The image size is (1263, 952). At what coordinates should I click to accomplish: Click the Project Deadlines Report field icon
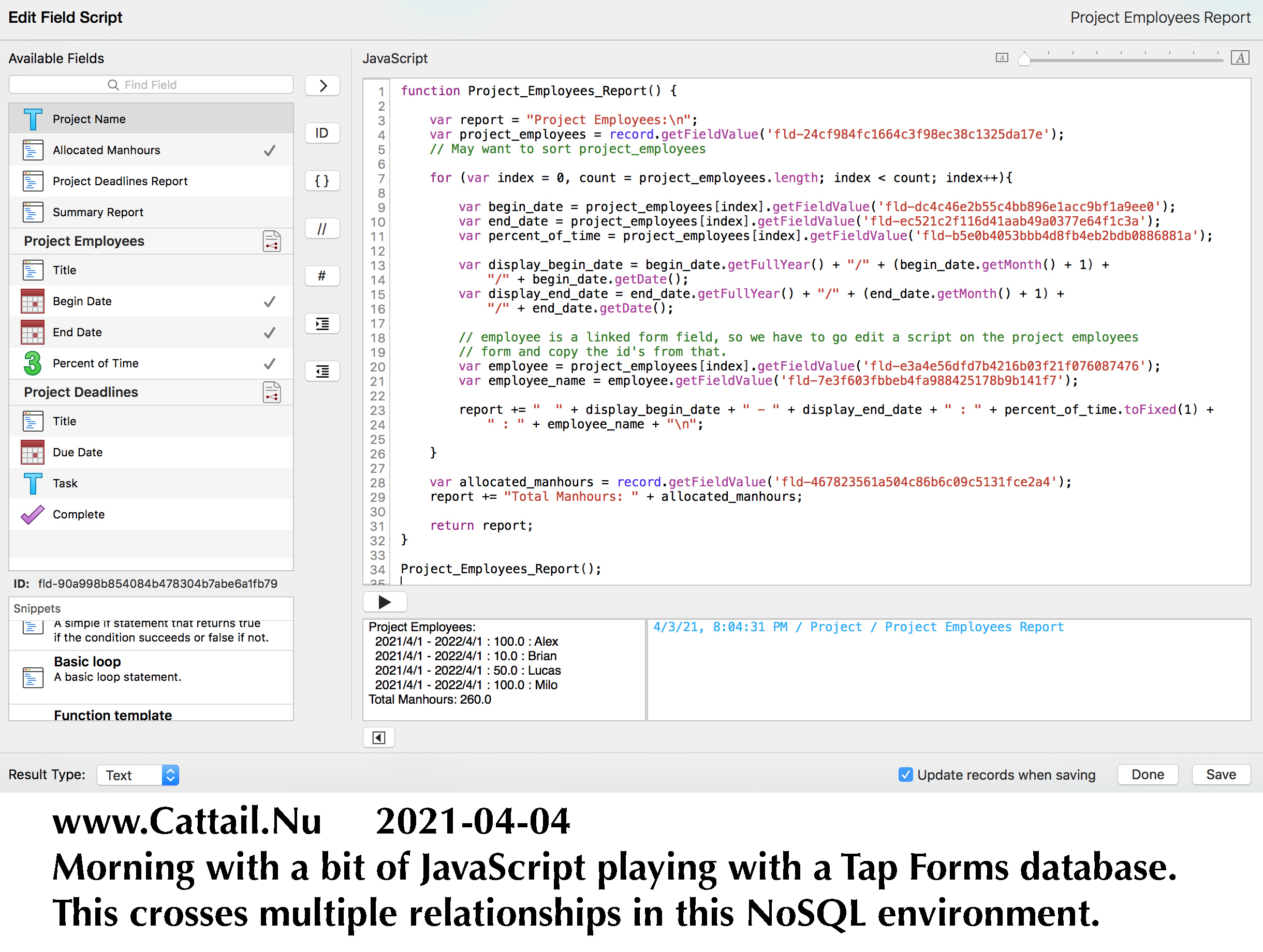[33, 182]
